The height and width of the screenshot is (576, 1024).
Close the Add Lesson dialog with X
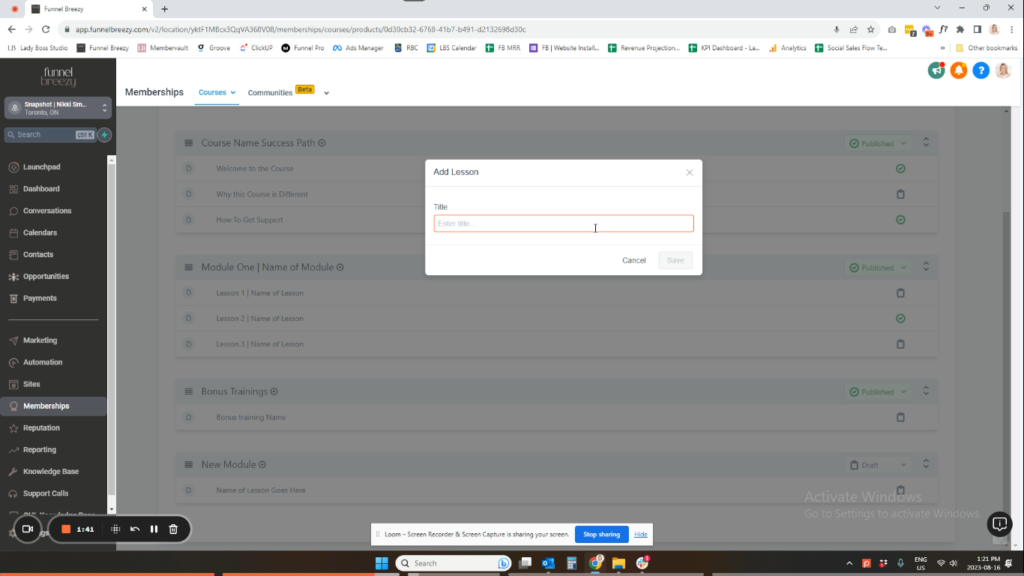[x=689, y=172]
